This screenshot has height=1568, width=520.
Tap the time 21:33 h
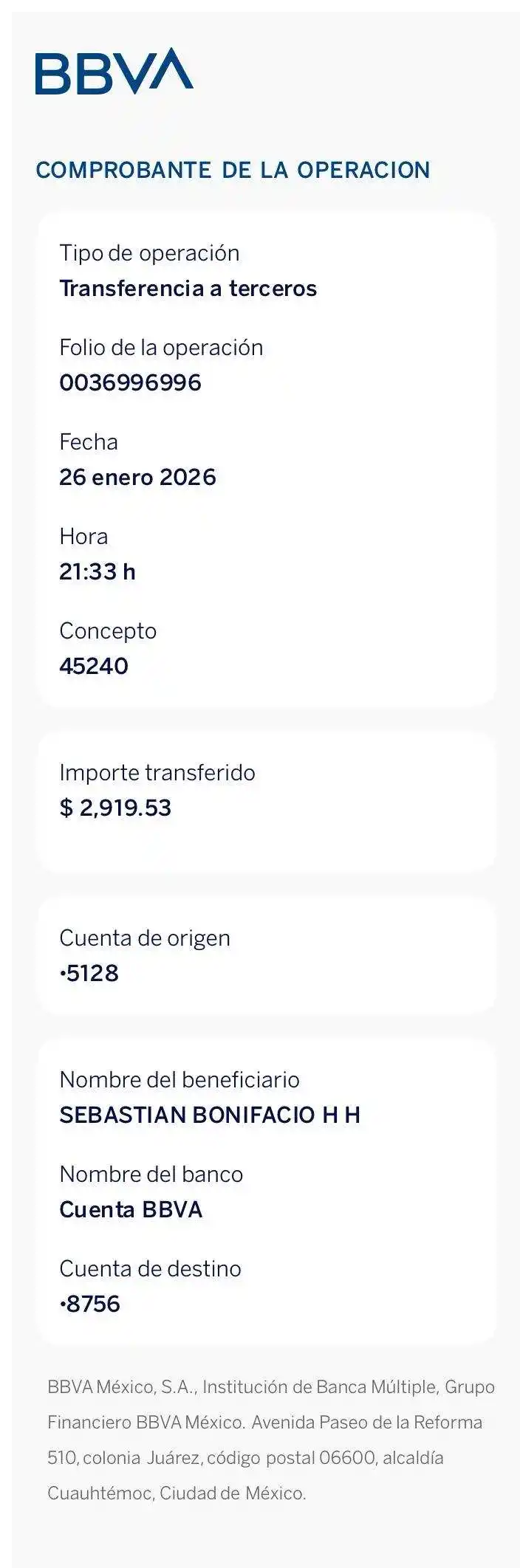(97, 571)
